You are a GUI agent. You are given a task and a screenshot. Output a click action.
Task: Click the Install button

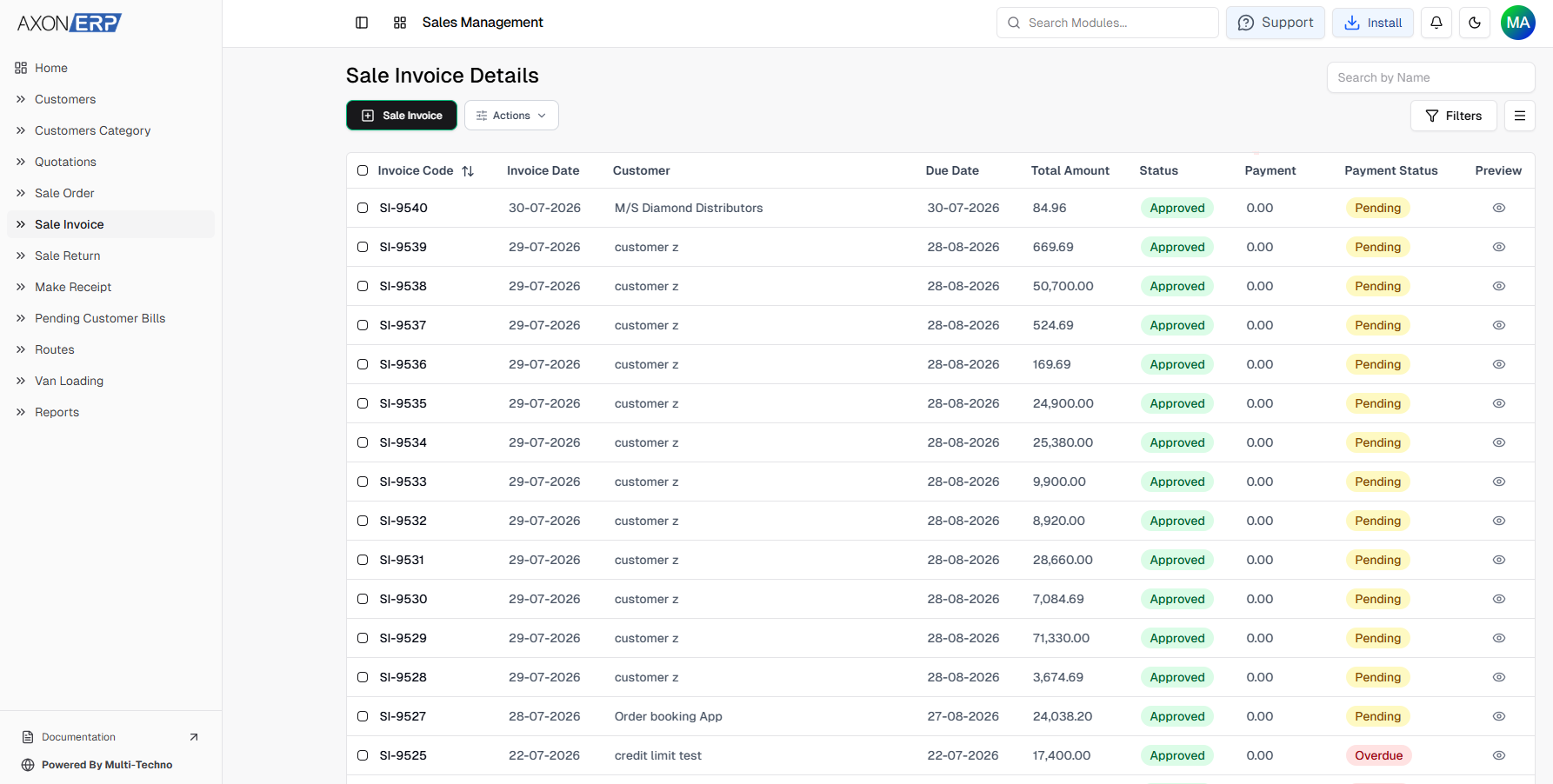pyautogui.click(x=1373, y=23)
